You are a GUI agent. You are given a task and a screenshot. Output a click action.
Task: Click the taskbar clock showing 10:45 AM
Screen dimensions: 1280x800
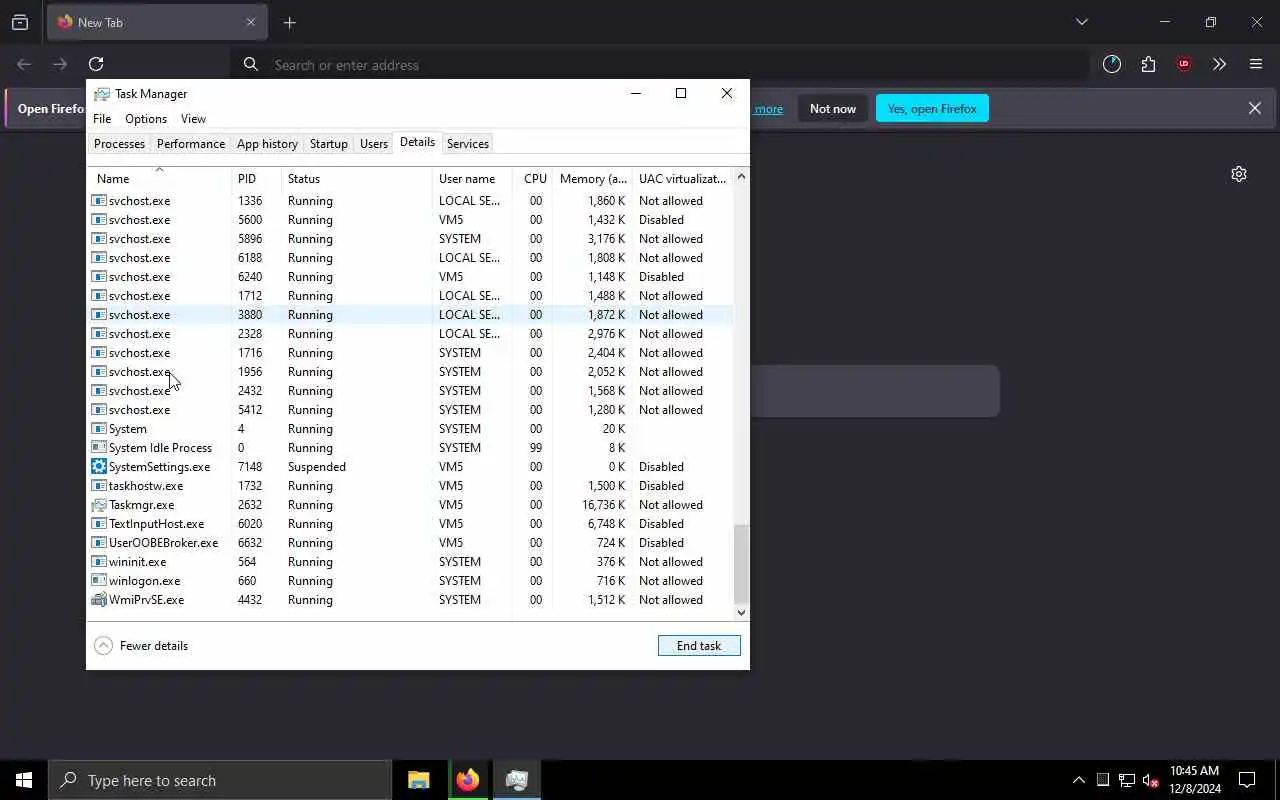point(1195,780)
